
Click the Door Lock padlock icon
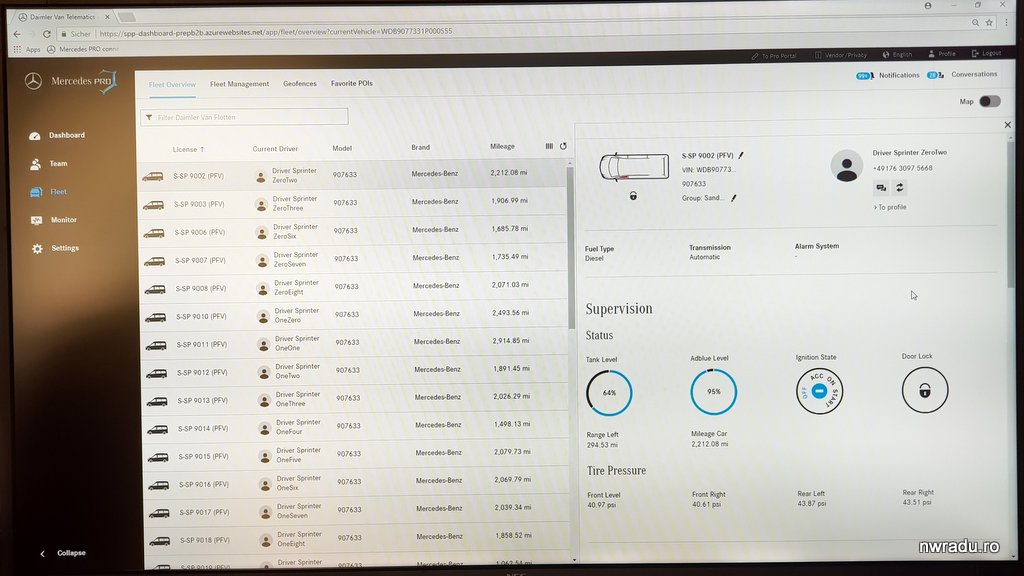[x=925, y=390]
